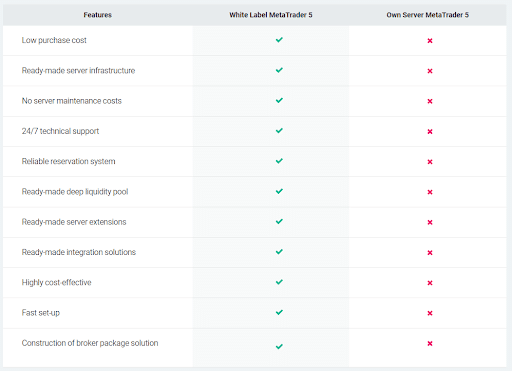The height and width of the screenshot is (371, 512).
Task: Select the Low purchase cost text
Action: click(54, 40)
